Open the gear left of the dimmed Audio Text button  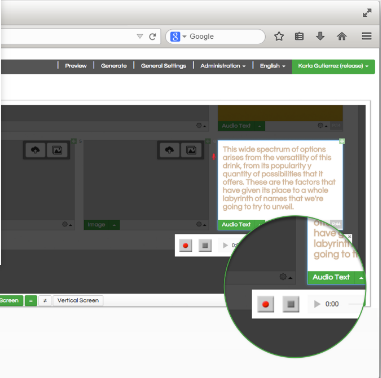(200, 126)
